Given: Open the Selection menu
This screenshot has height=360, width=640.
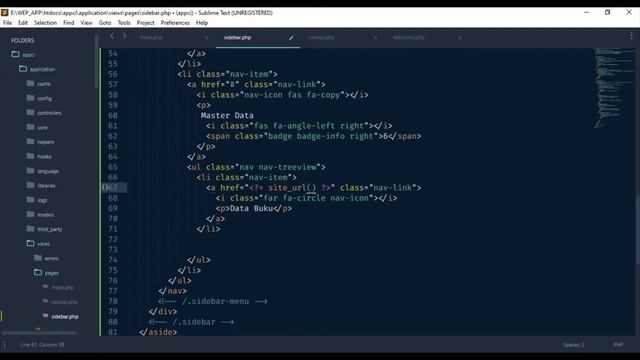Looking at the screenshot, I should pyautogui.click(x=45, y=23).
